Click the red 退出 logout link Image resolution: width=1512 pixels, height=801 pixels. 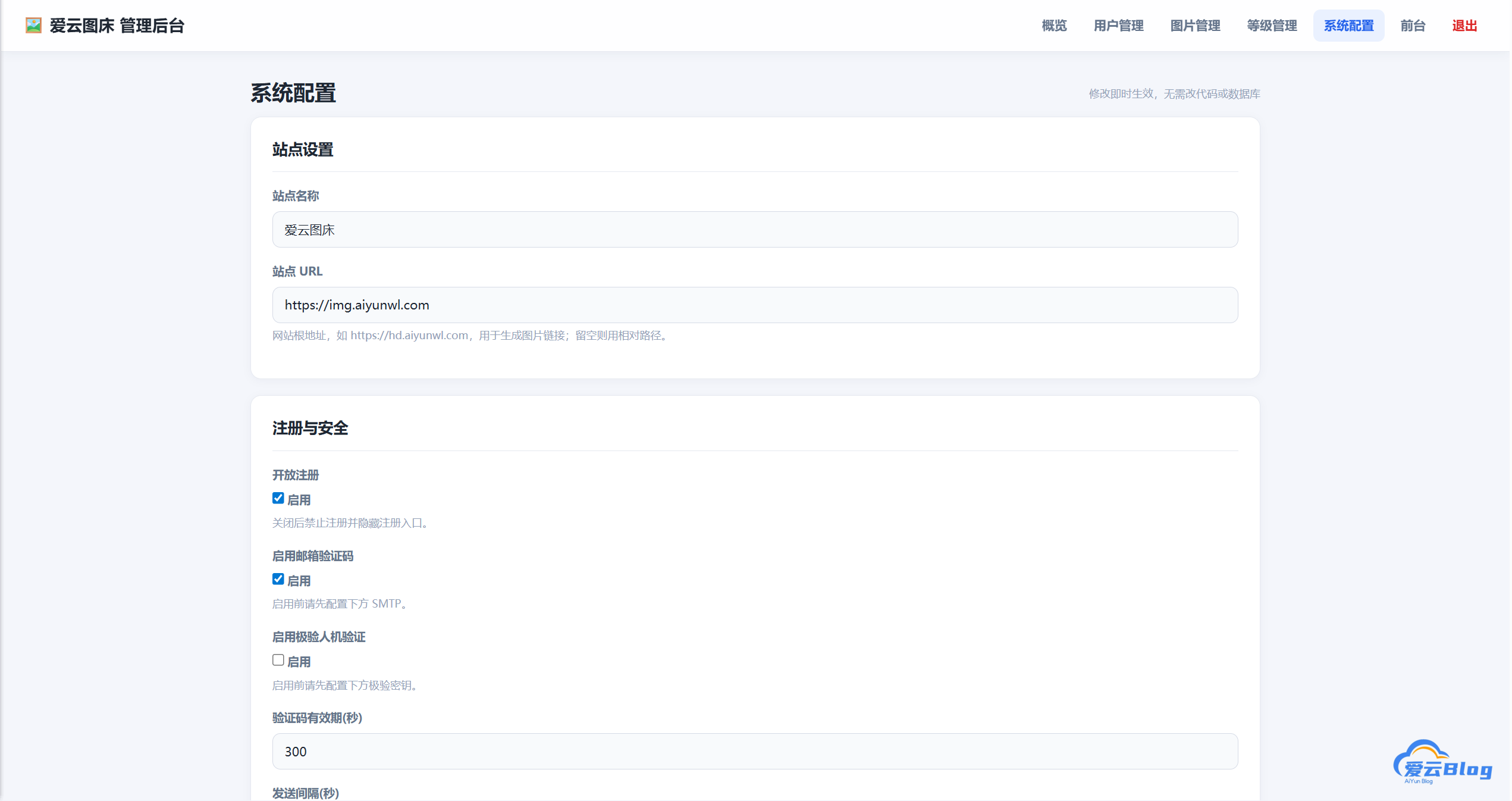tap(1464, 26)
